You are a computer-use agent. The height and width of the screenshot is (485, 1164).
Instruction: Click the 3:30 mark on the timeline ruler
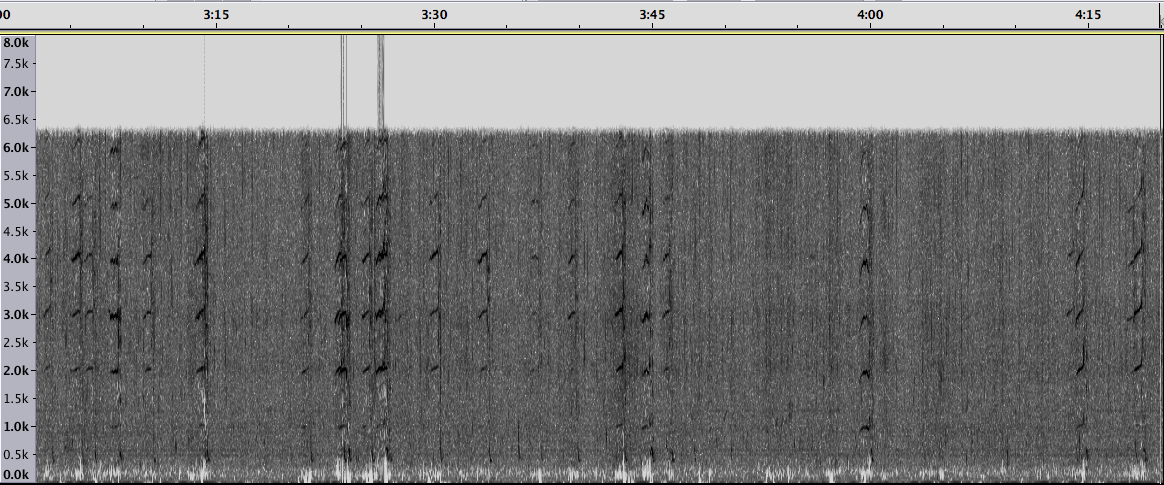434,14
